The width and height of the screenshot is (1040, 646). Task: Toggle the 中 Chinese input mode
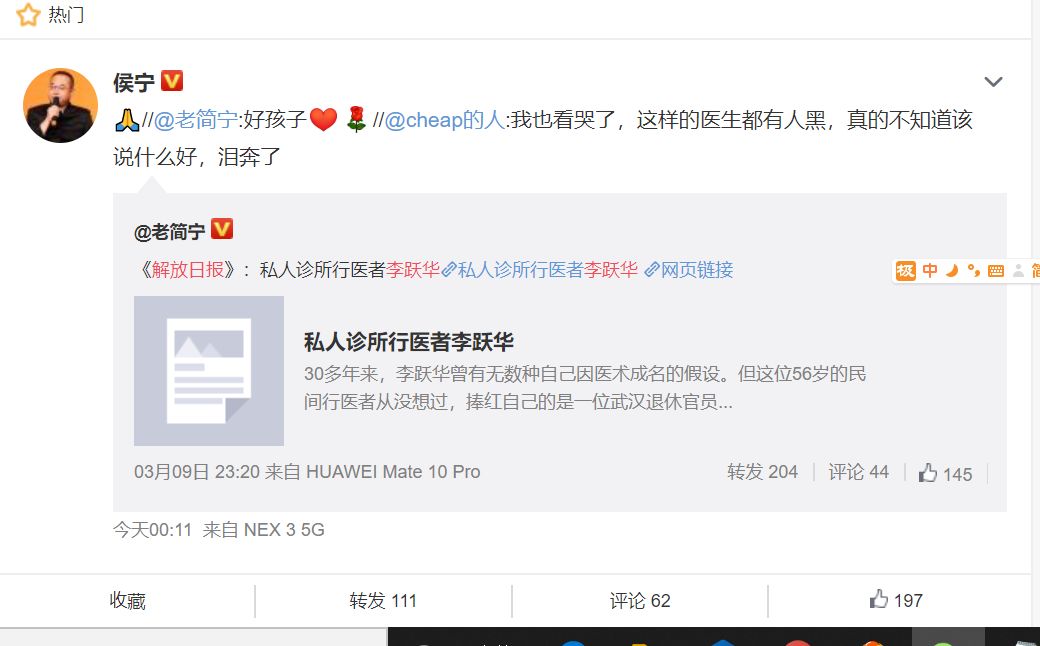coord(930,271)
